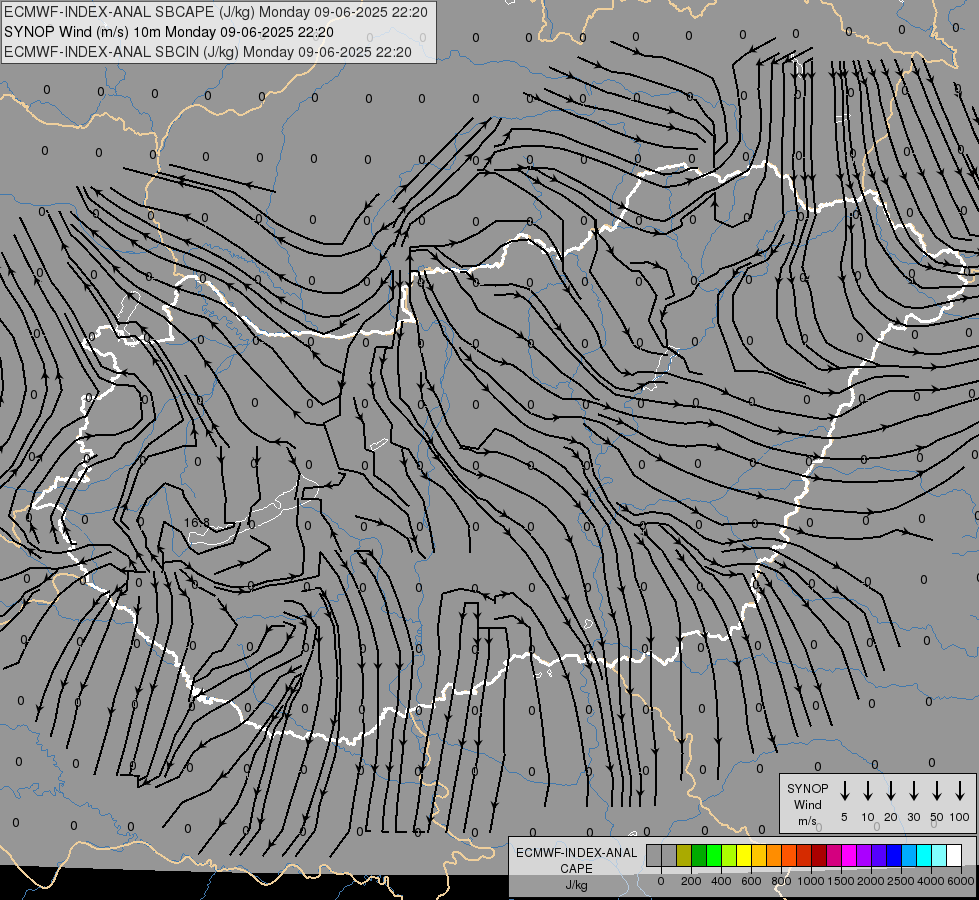Click the 1500 tick label on CAPE scale
979x900 pixels.
[x=841, y=881]
